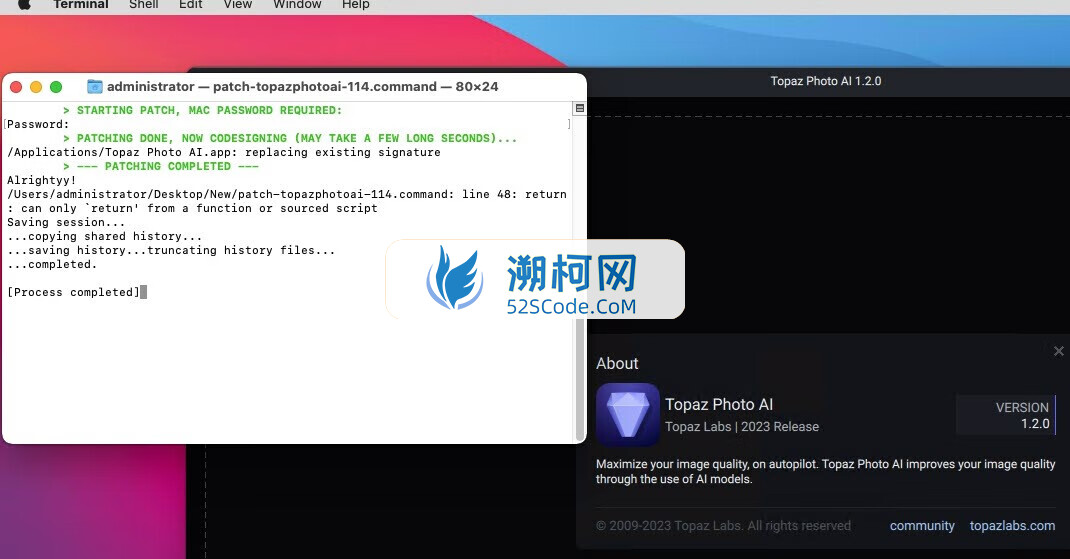Click the 'Alrightyy!' output line
Screen dimensions: 1070x559
pyautogui.click(x=42, y=180)
